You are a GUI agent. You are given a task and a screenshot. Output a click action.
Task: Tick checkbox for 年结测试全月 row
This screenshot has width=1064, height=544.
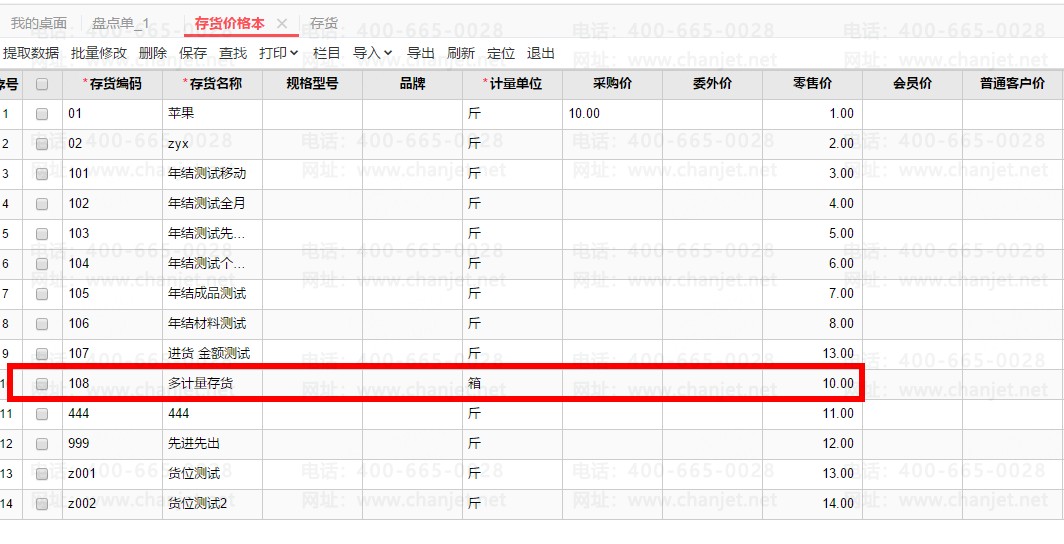click(x=42, y=203)
